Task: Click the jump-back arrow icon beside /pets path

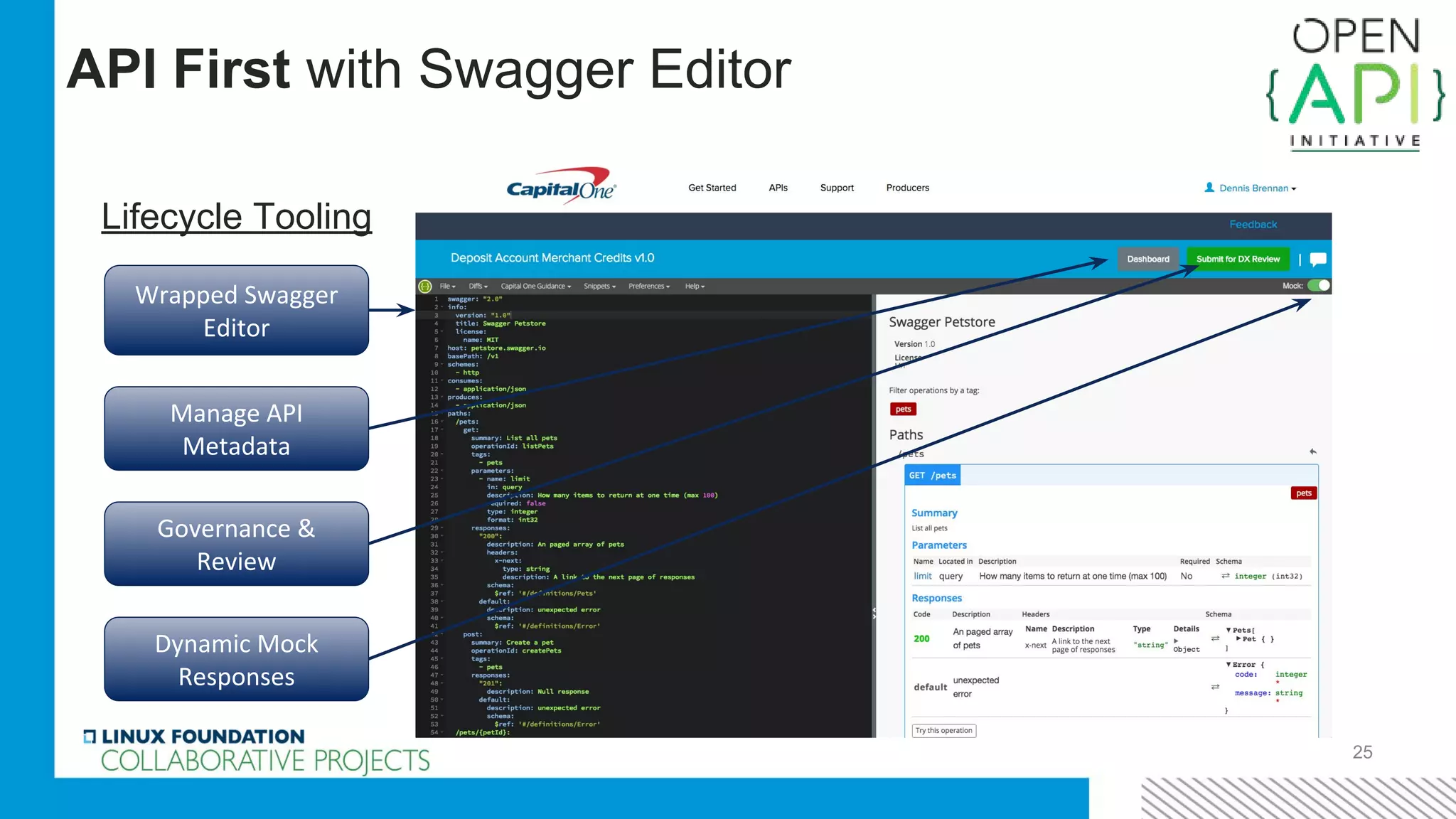Action: pos(1313,451)
